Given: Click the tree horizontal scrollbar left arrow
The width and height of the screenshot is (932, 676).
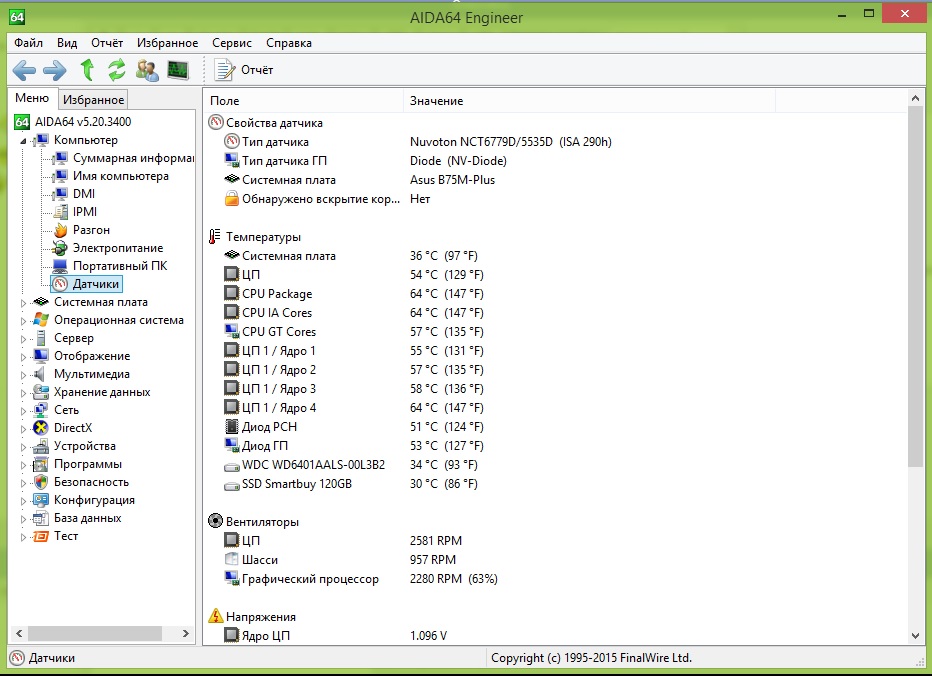Looking at the screenshot, I should coord(18,634).
